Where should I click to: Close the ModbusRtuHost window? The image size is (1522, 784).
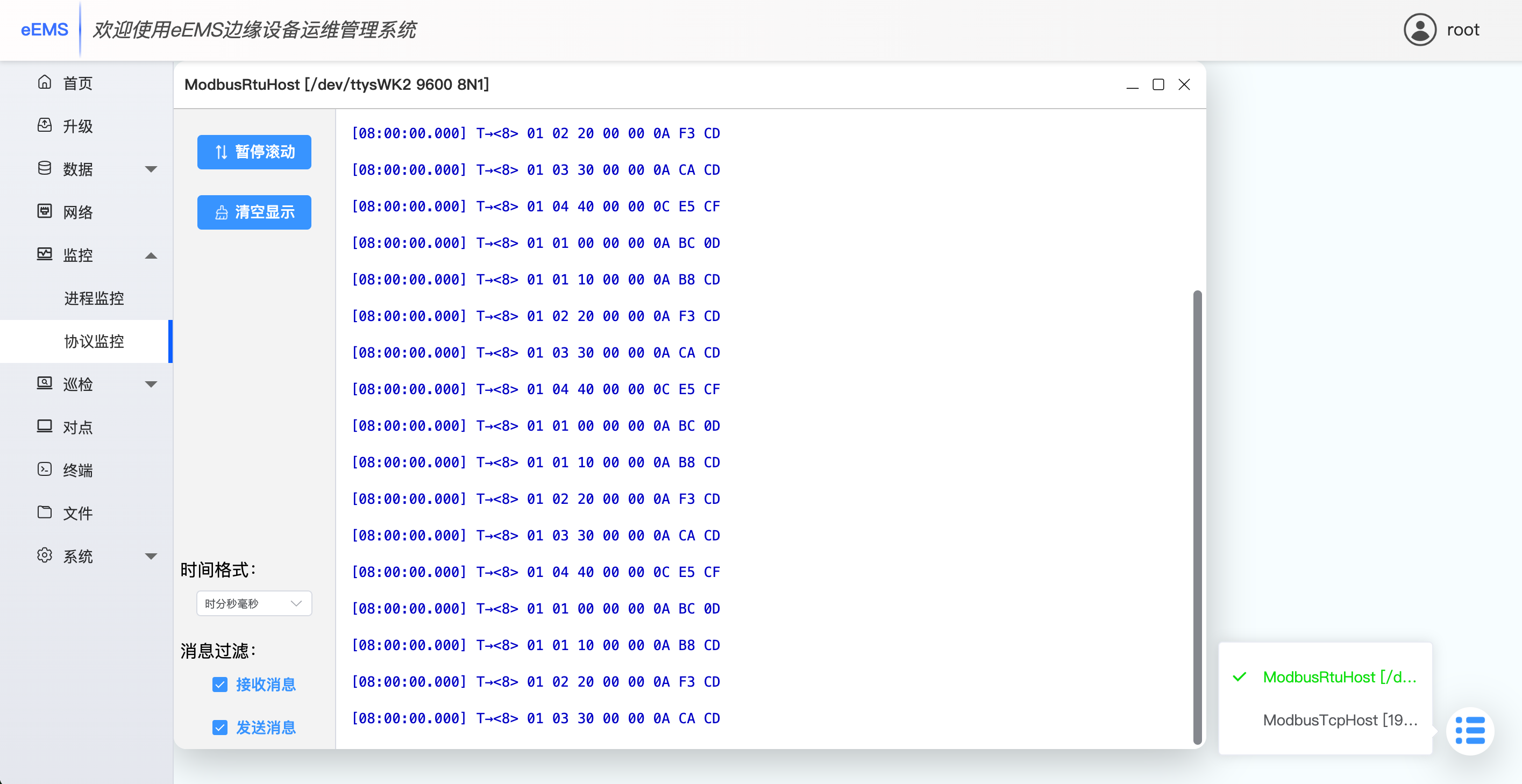[x=1184, y=85]
